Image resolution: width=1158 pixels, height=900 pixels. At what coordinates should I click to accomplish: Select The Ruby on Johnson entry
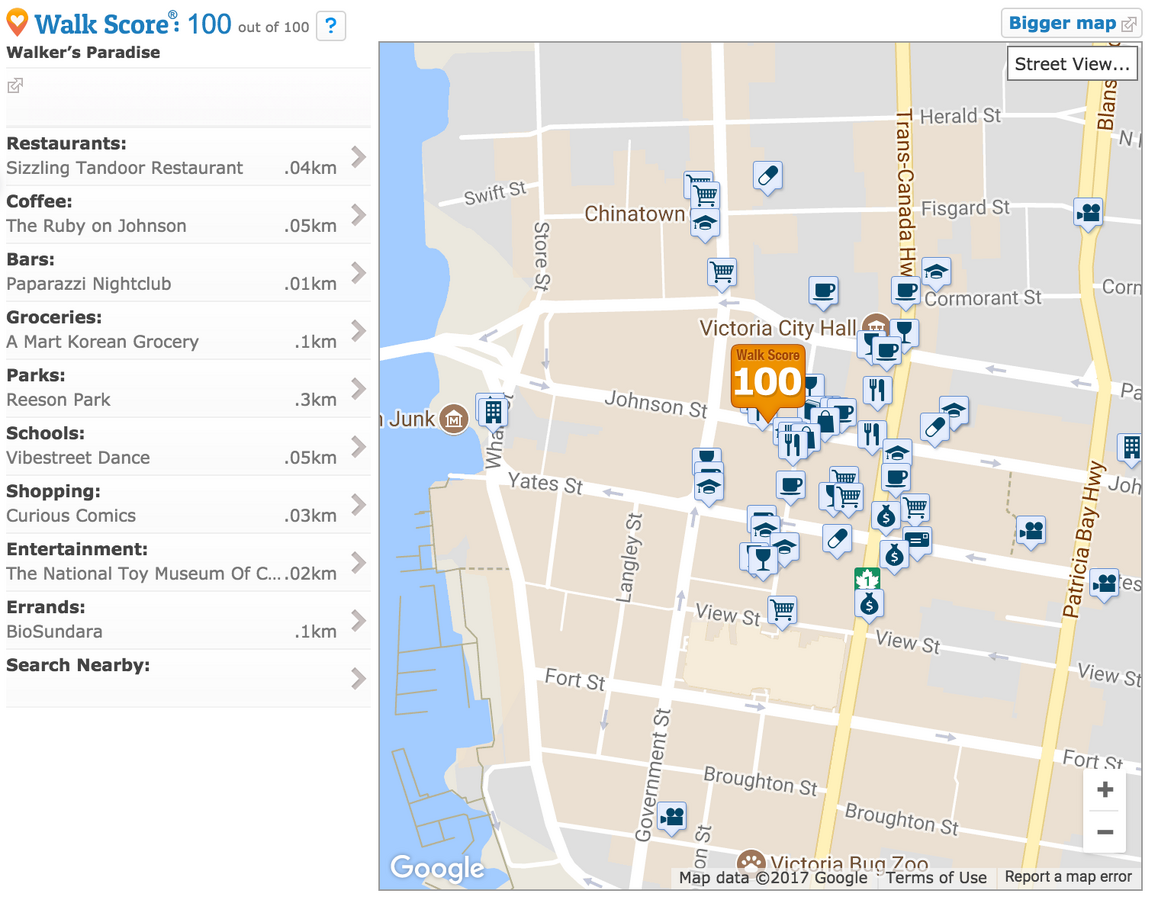point(97,226)
